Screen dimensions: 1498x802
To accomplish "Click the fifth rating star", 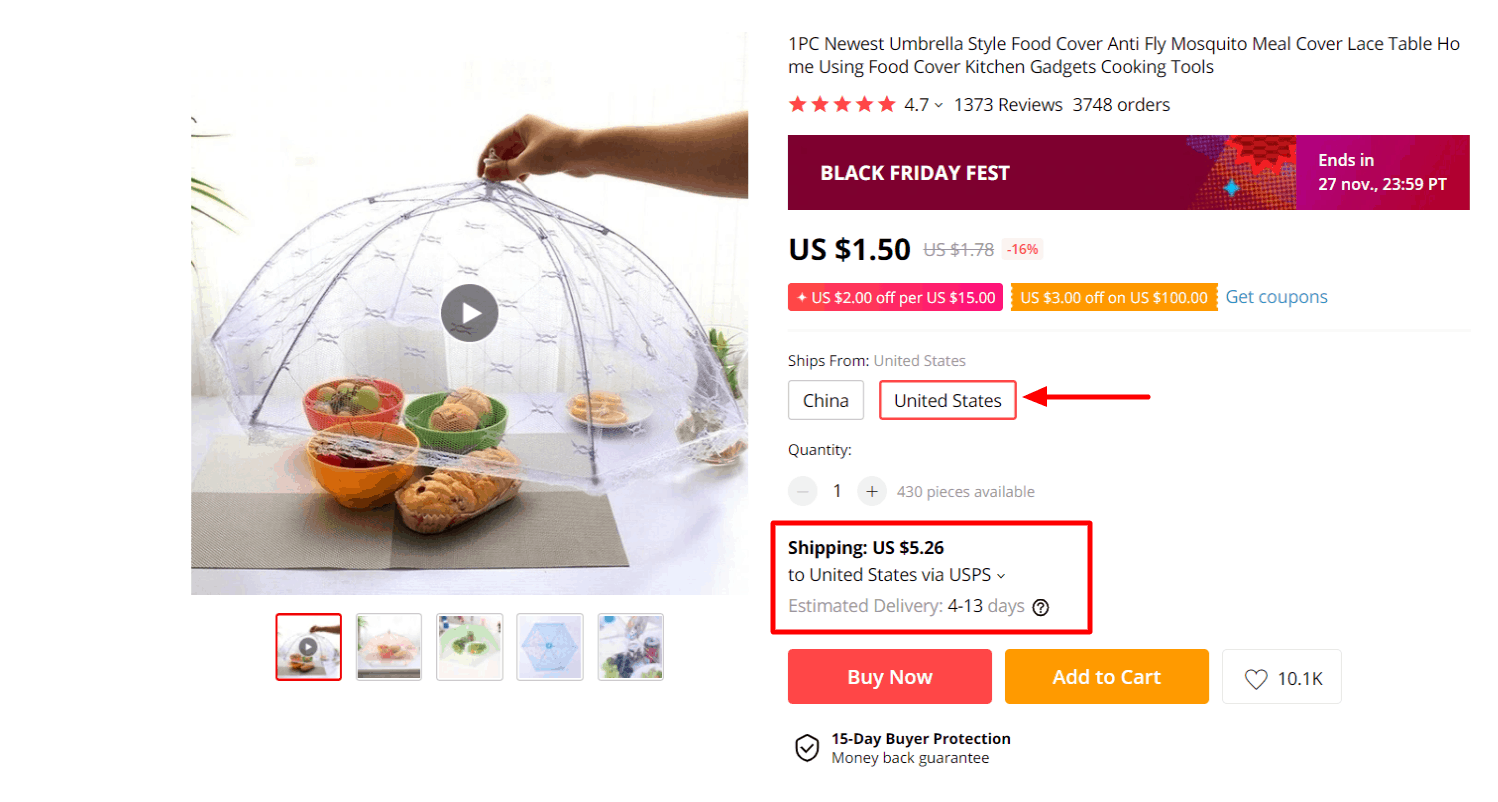I will [888, 103].
